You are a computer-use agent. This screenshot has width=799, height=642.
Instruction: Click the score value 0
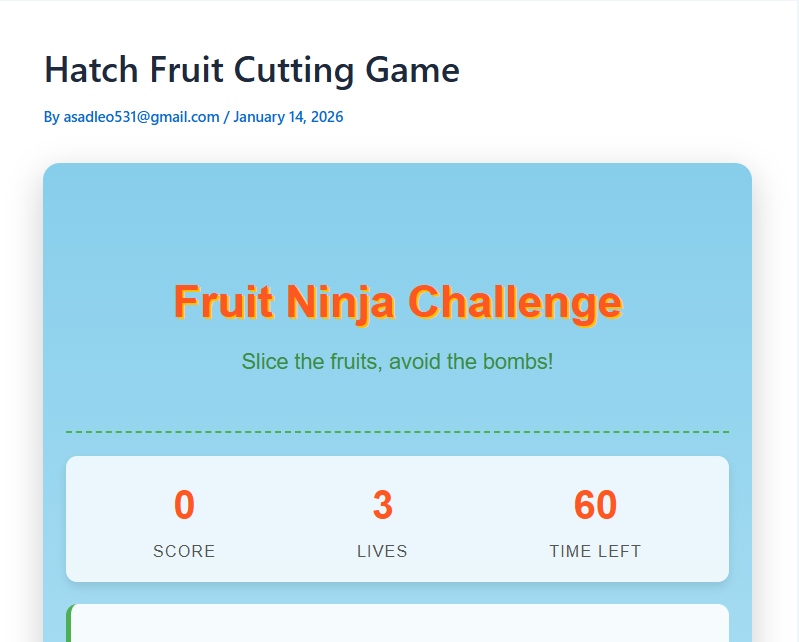point(184,506)
